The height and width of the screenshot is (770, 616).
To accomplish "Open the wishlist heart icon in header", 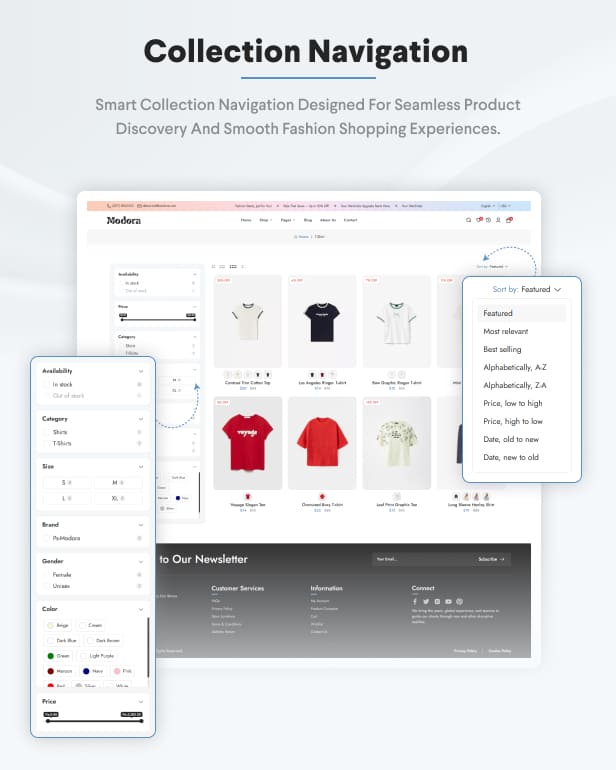I will 479,220.
